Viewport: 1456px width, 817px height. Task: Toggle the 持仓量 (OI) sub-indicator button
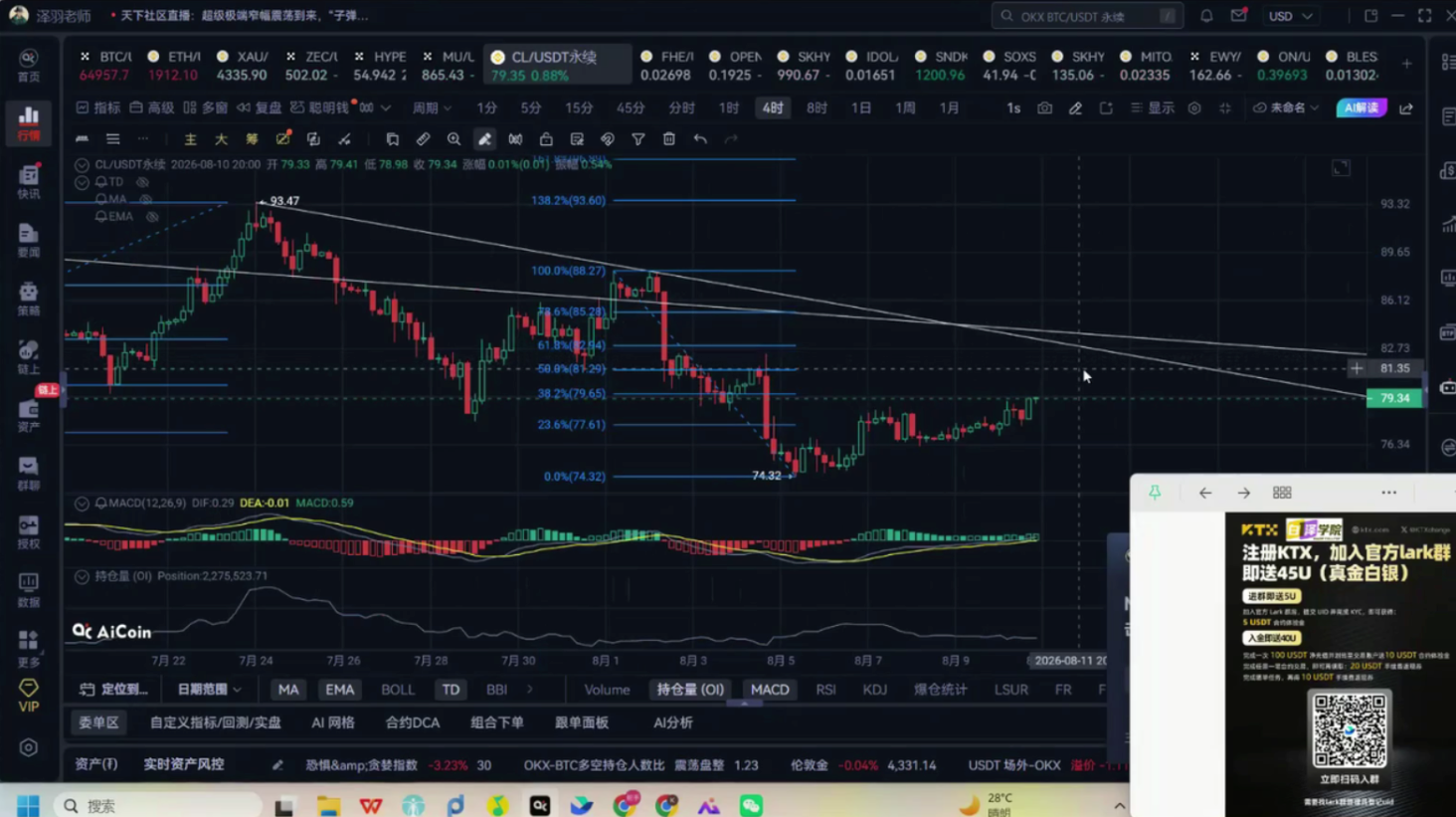690,689
